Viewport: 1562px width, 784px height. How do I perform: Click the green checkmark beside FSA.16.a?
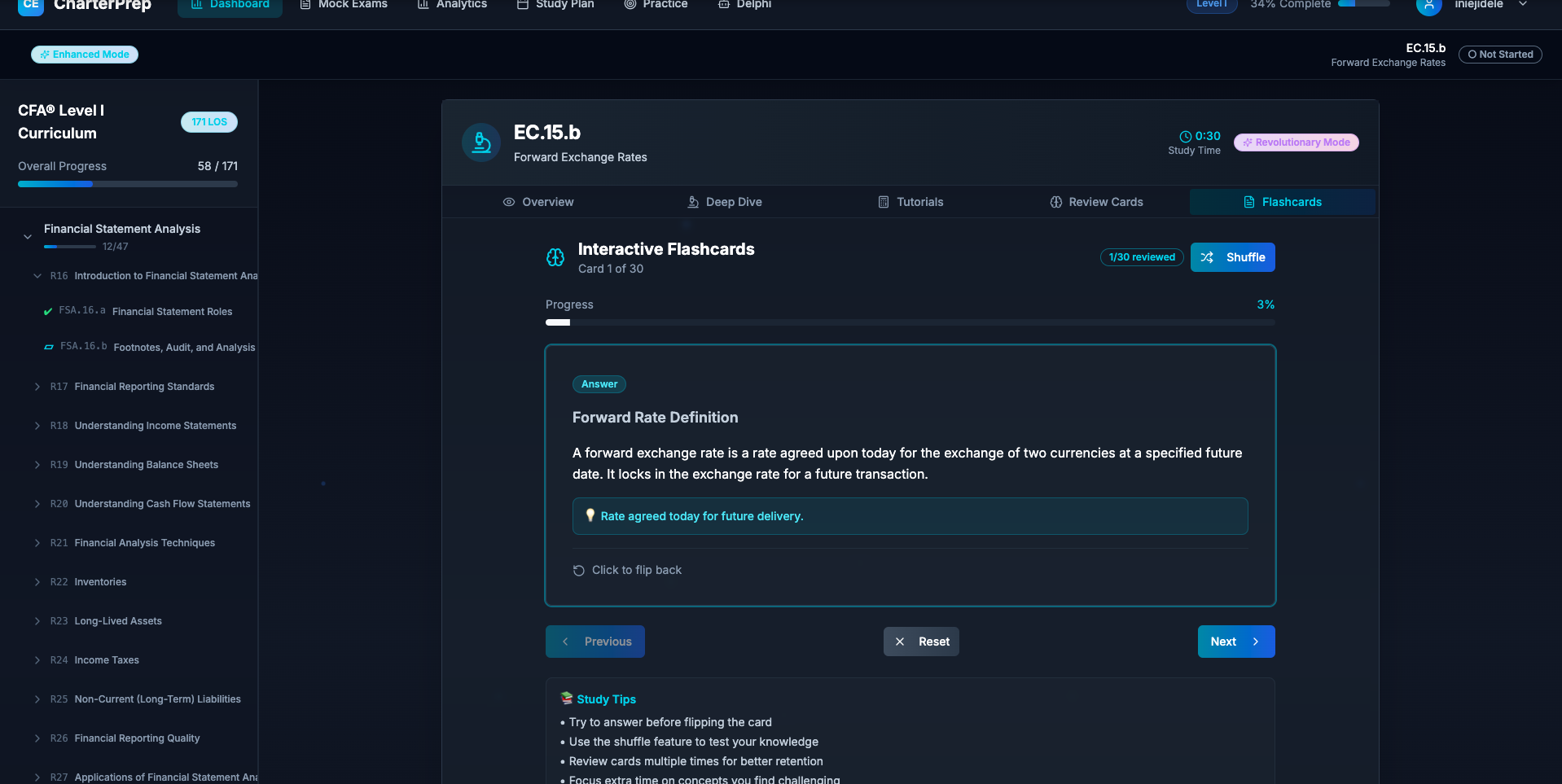[48, 312]
